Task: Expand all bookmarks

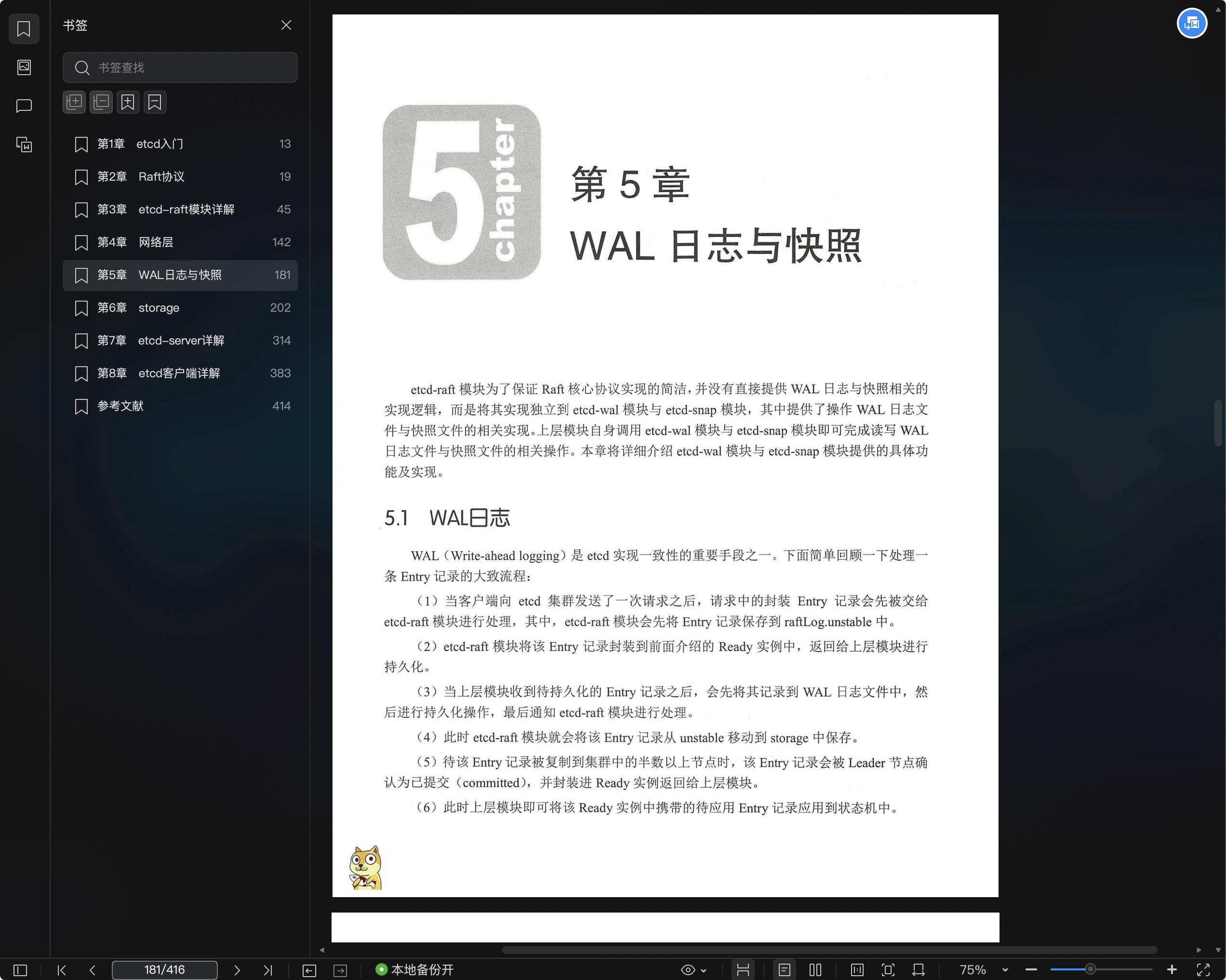Action: tap(74, 102)
